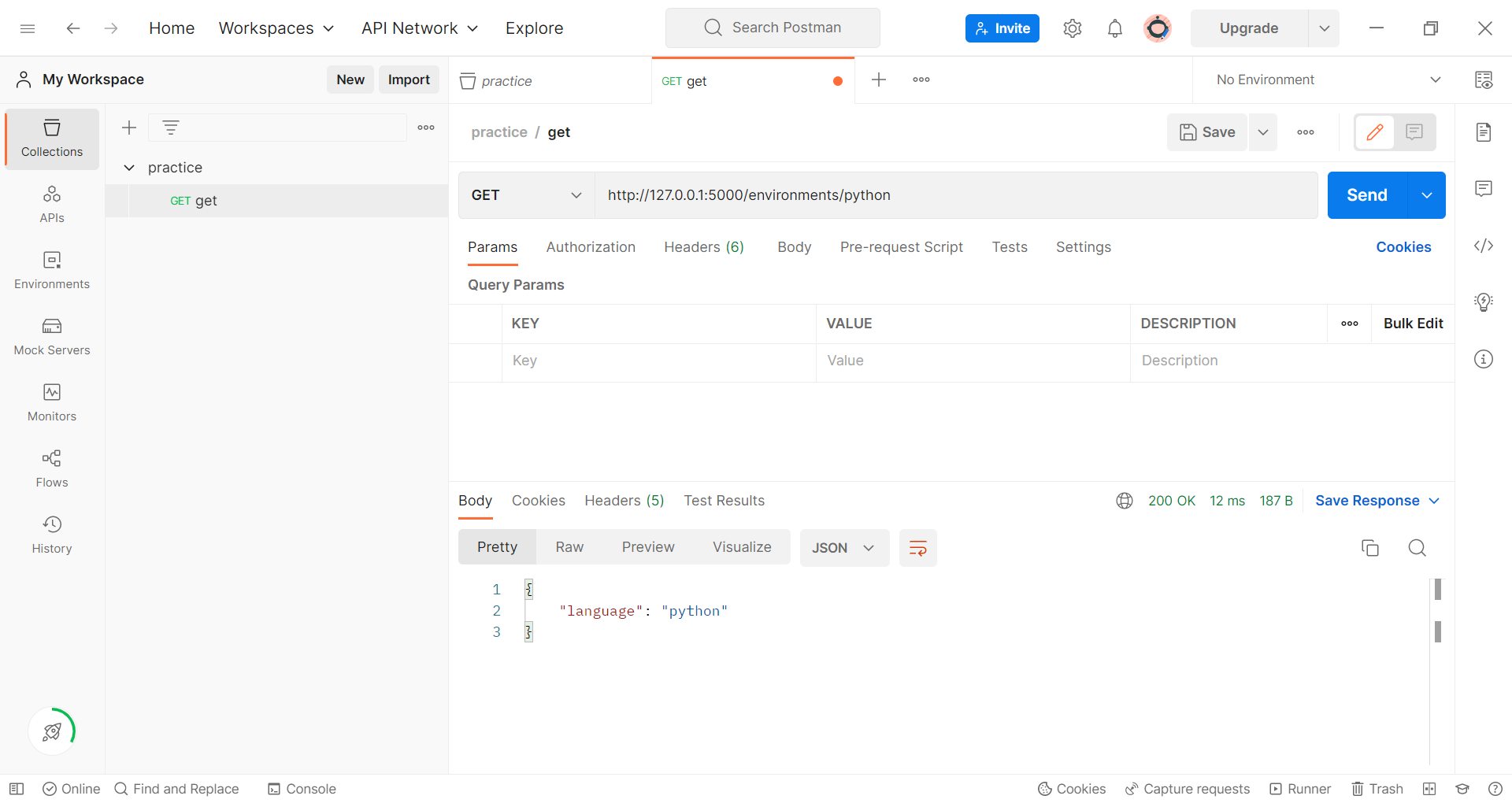
Task: Open the hamburger menu
Action: point(28,28)
